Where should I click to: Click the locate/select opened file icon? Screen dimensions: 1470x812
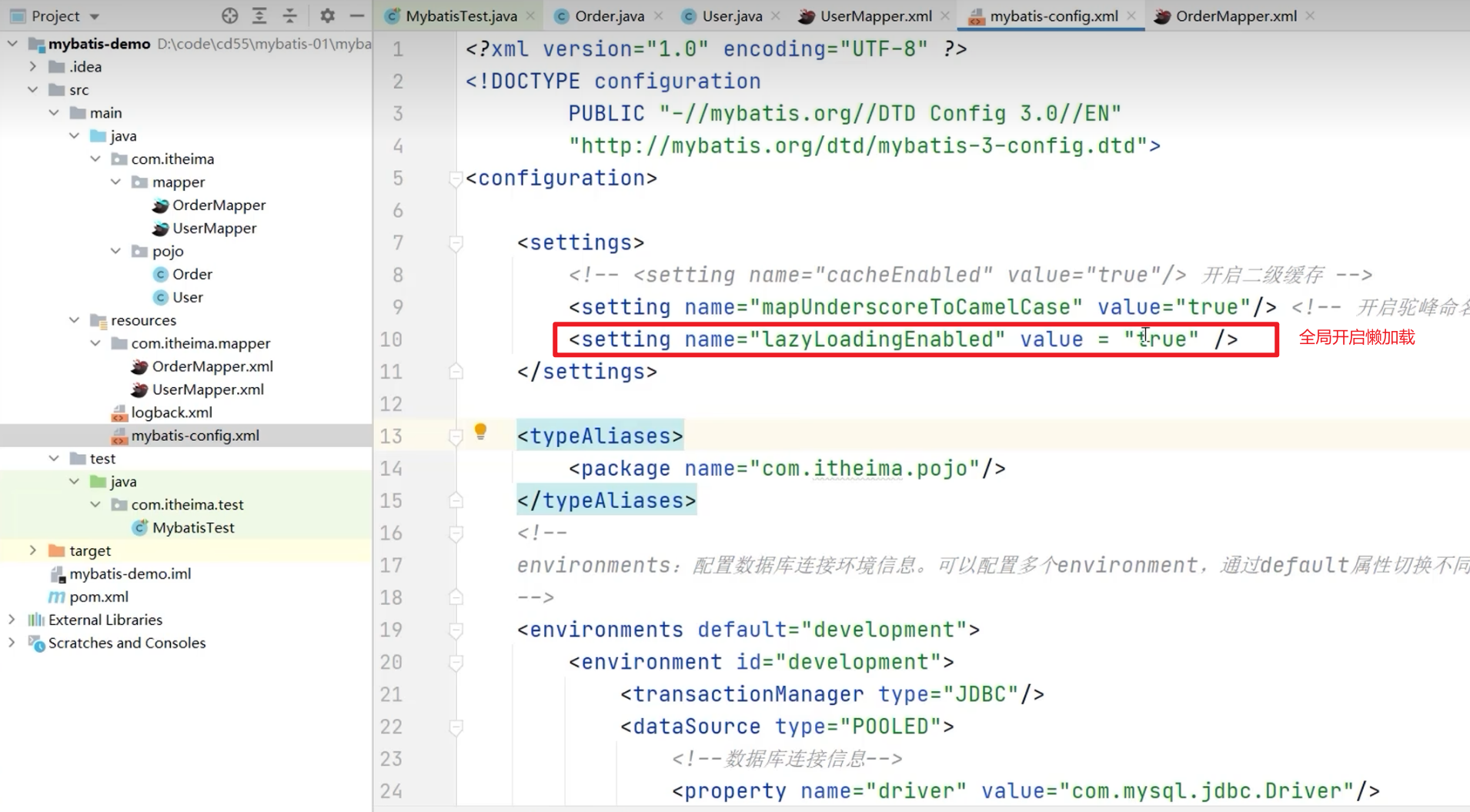click(229, 15)
